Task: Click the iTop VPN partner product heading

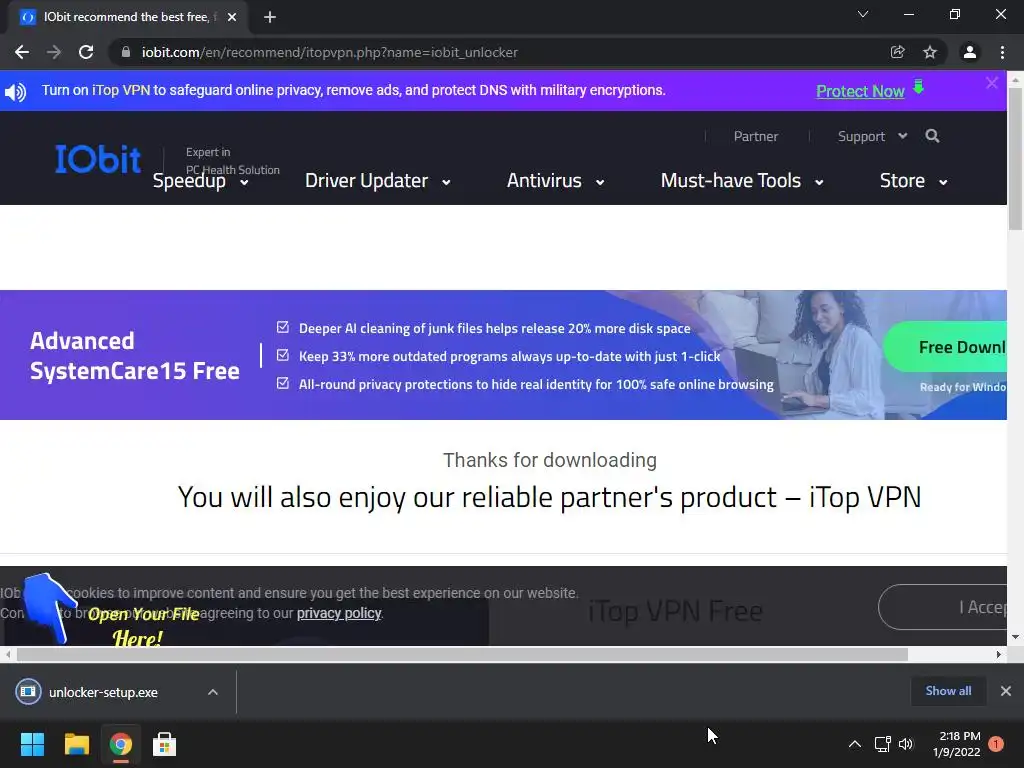Action: point(549,498)
